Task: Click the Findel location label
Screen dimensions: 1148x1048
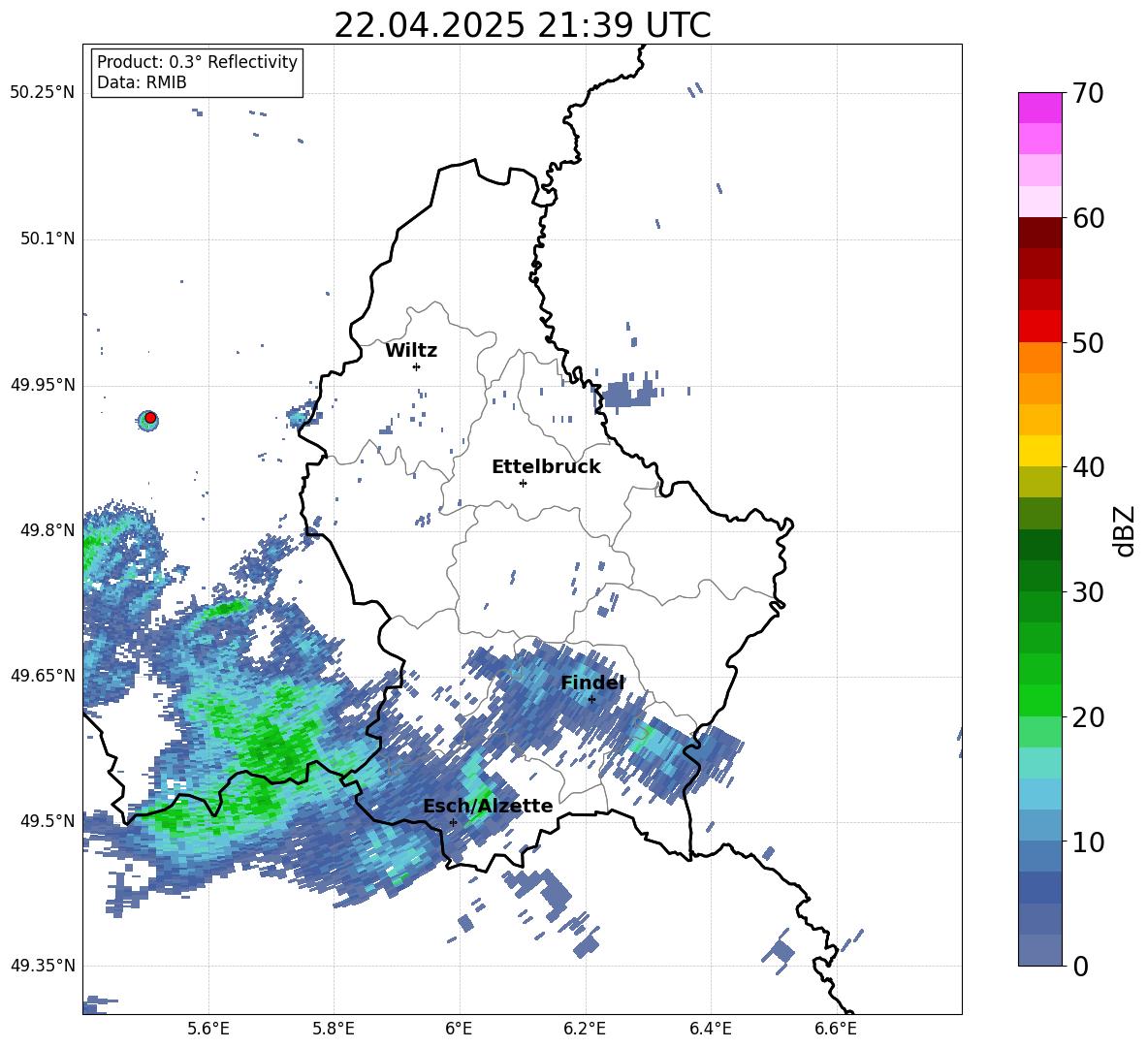Action: point(592,683)
